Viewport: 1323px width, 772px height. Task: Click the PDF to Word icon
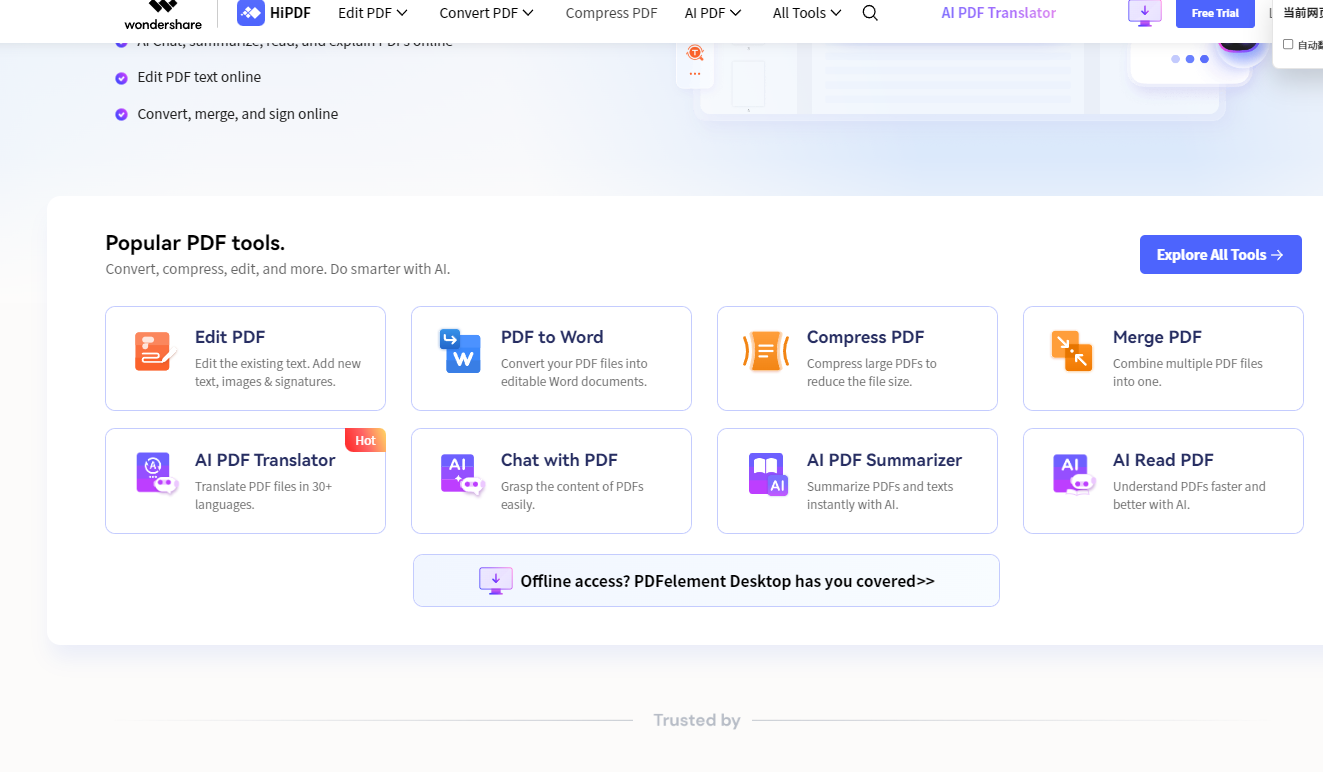[460, 351]
